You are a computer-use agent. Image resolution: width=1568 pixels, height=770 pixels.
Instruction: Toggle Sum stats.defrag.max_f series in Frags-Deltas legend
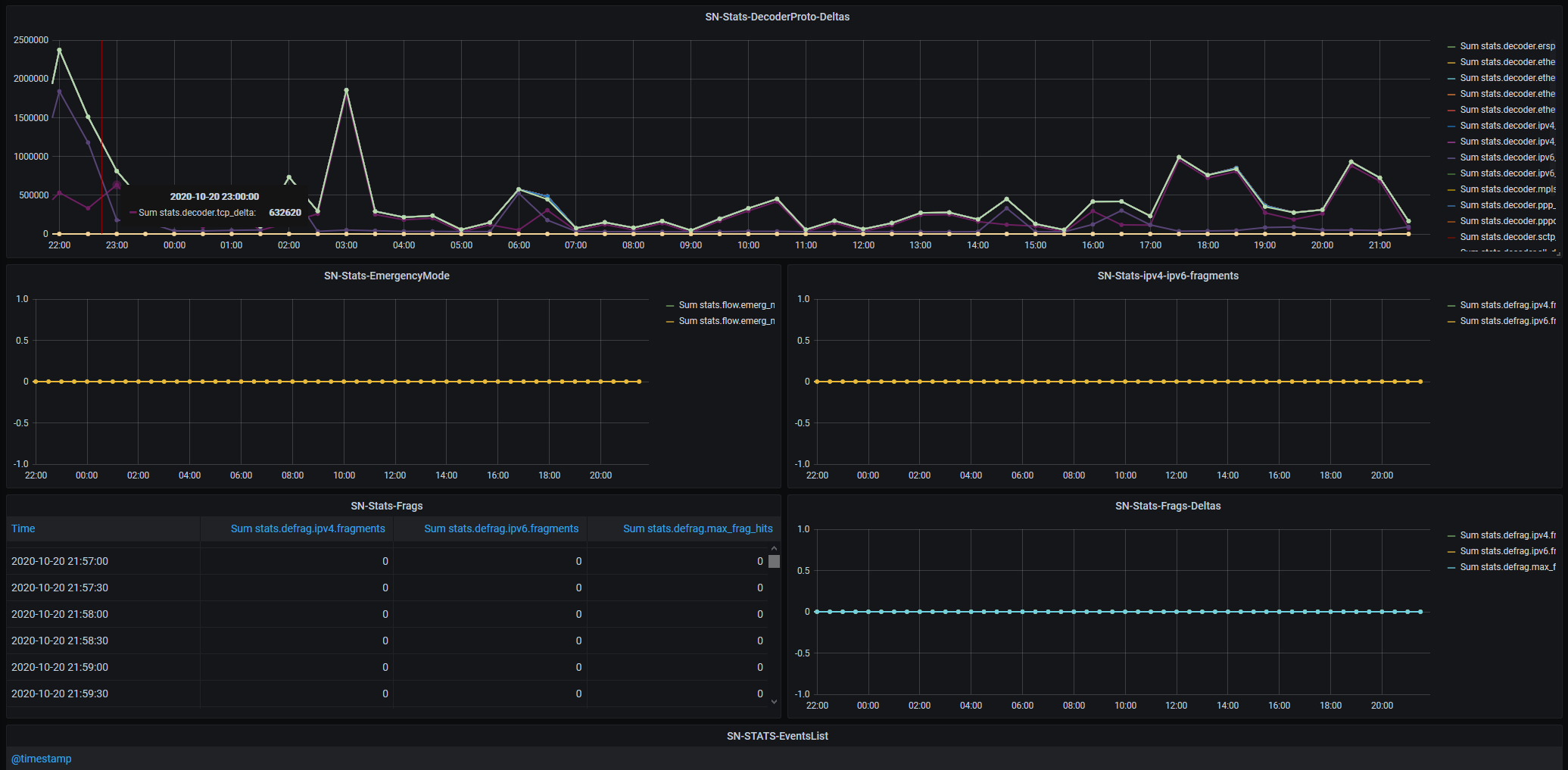coord(1507,567)
